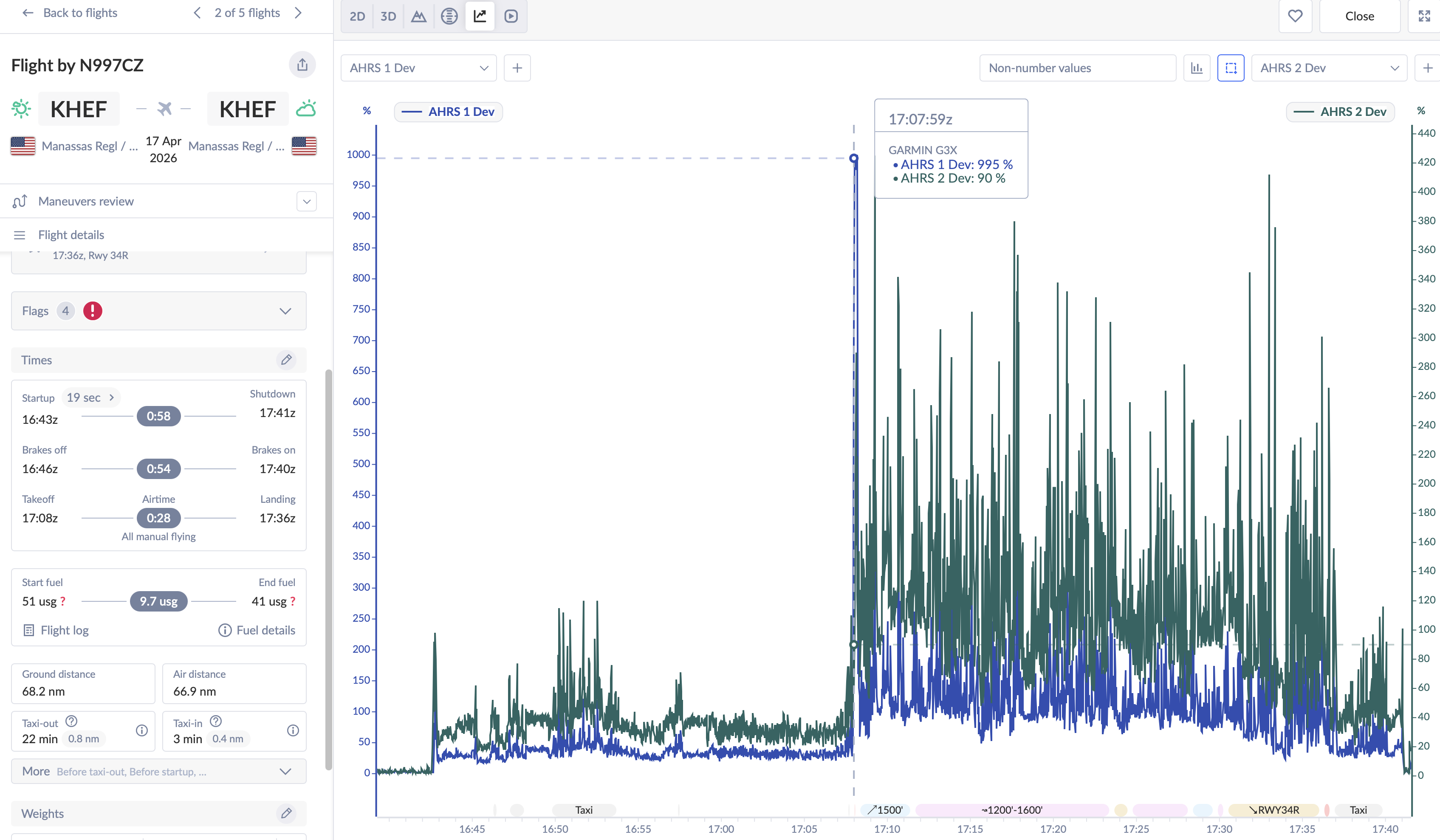Open the instruments view icon

pyautogui.click(x=449, y=16)
